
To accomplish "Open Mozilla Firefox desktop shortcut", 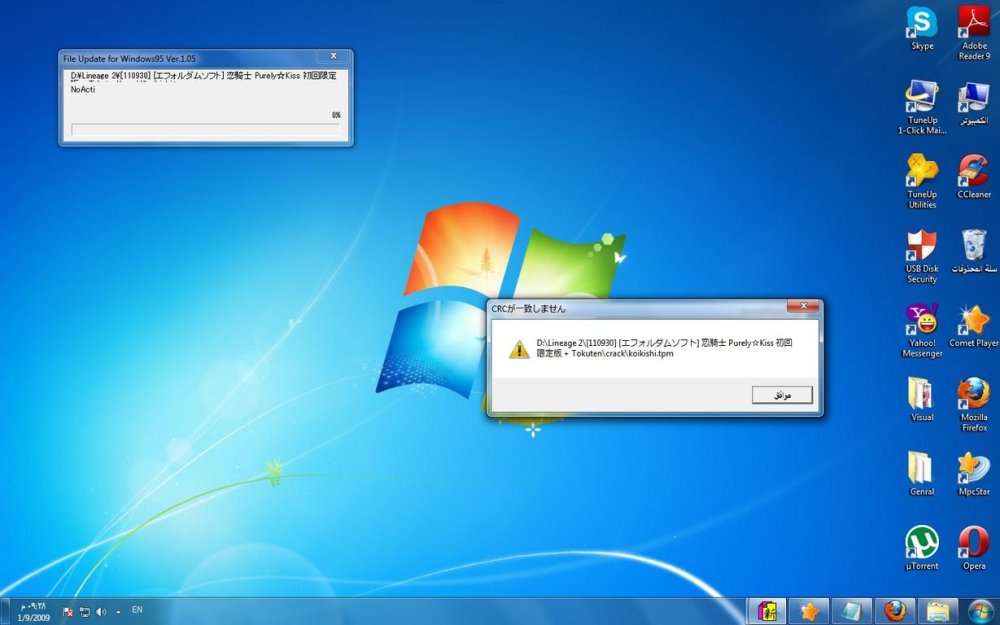I will click(973, 394).
